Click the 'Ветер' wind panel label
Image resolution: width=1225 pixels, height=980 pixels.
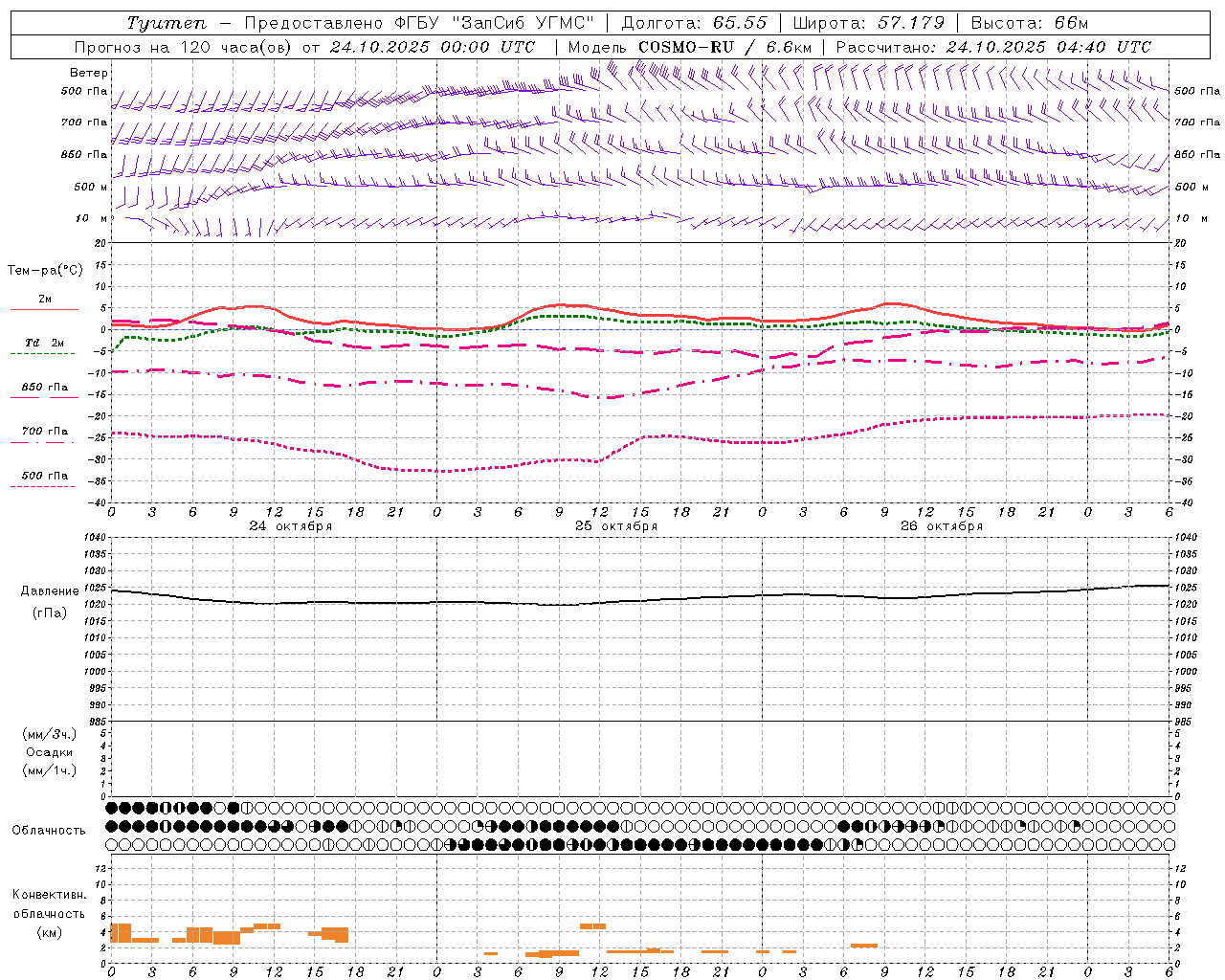pyautogui.click(x=89, y=73)
